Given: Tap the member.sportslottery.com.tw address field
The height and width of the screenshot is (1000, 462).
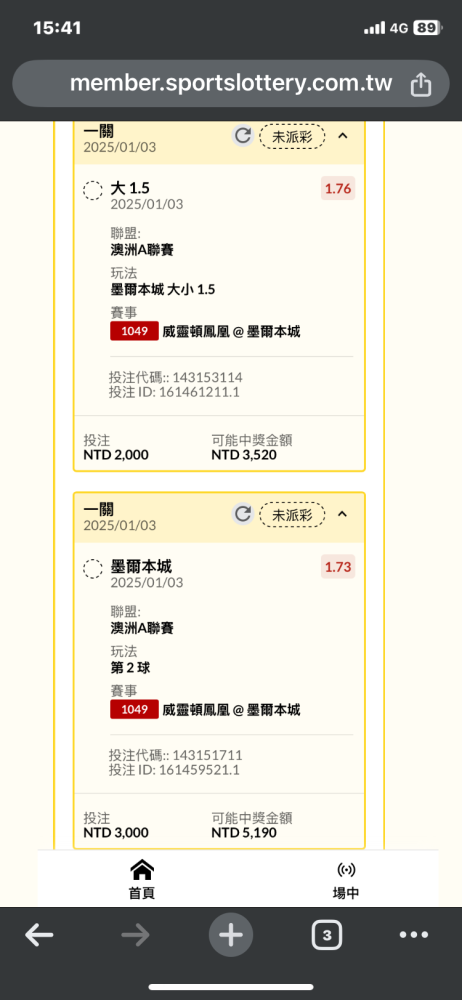Looking at the screenshot, I should [231, 84].
